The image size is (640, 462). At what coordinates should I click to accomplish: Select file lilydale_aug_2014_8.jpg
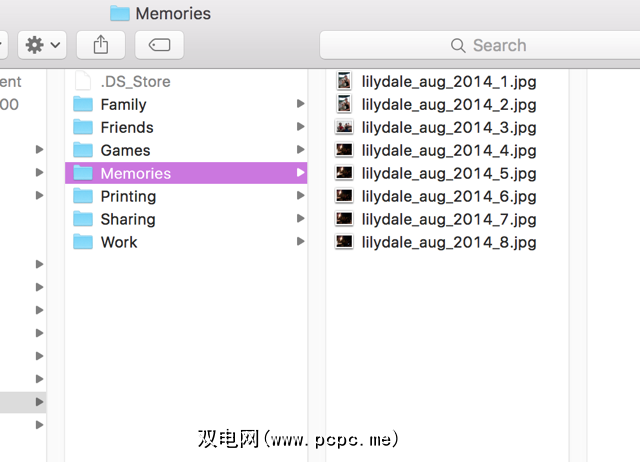pyautogui.click(x=449, y=242)
